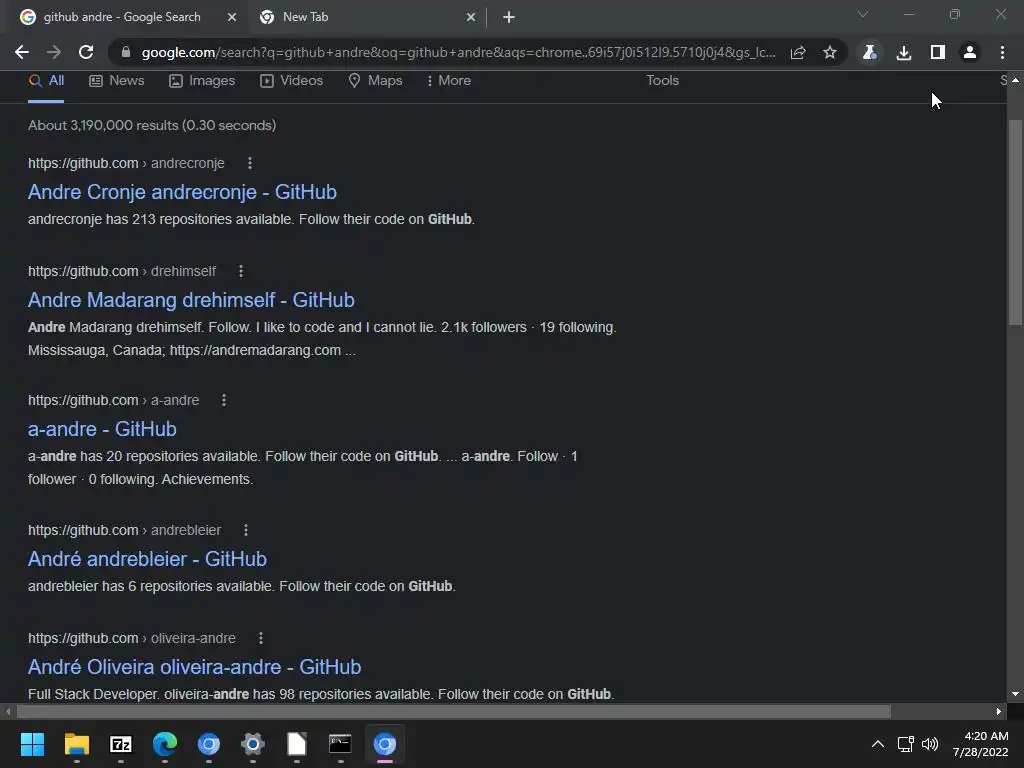Click the vertical scrollbar up arrow
The width and height of the screenshot is (1024, 768).
coord(1015,80)
